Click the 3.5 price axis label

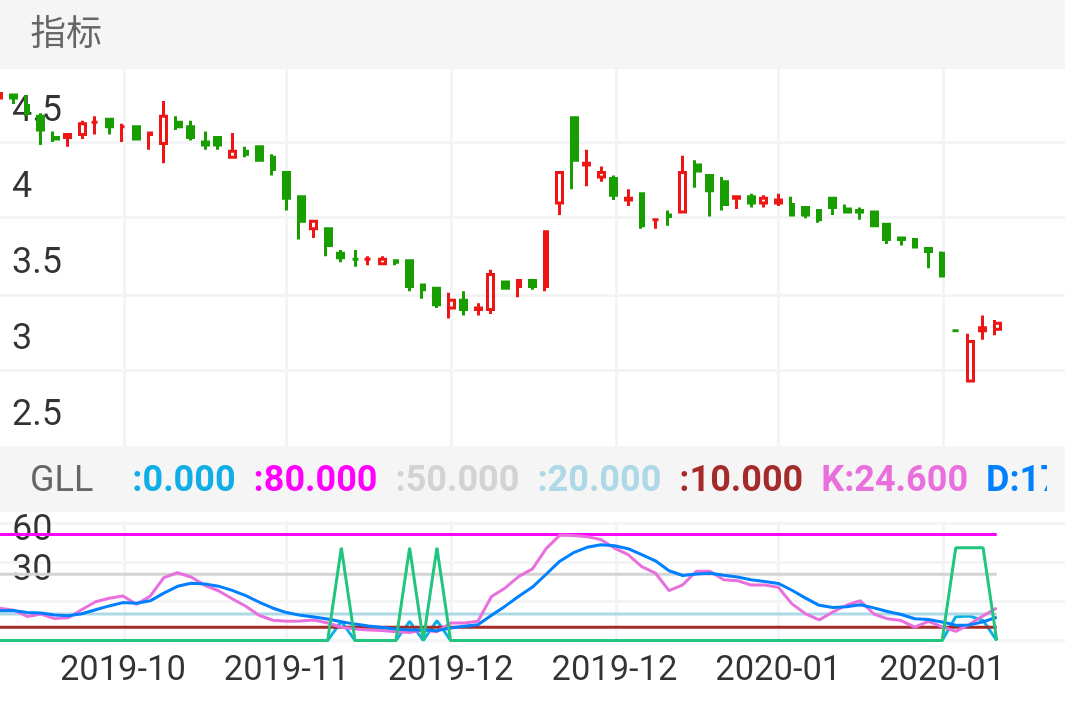tap(37, 262)
